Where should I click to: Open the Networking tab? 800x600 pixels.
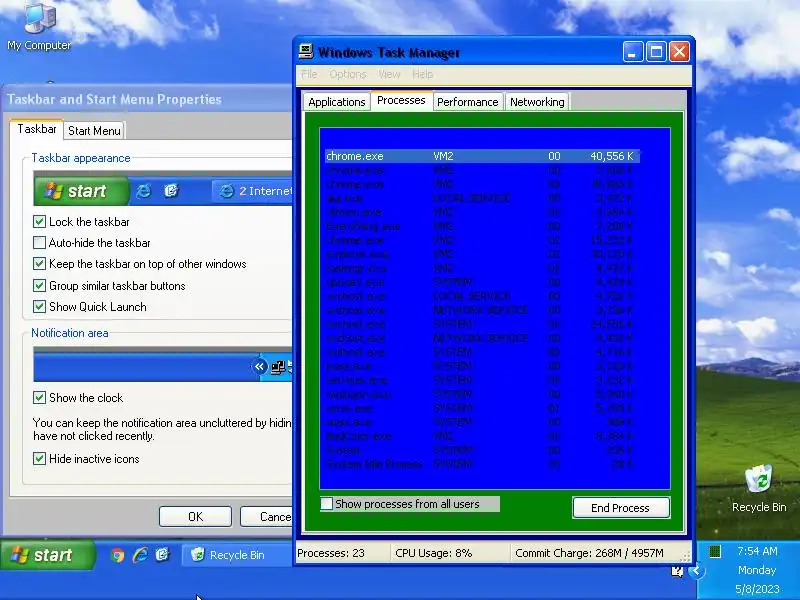[x=537, y=102]
